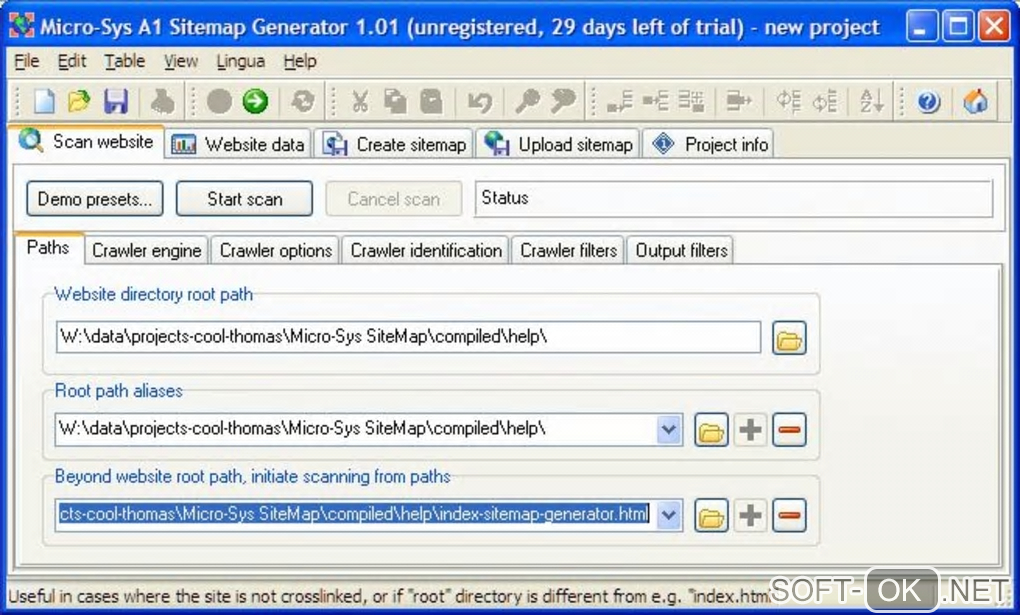This screenshot has height=615, width=1020.
Task: Open the Table menu
Action: pos(125,61)
